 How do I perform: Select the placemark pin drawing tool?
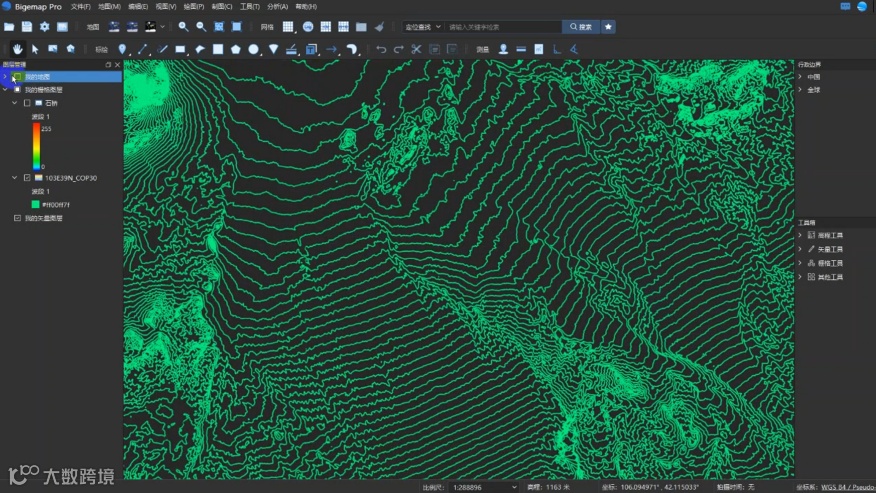[123, 48]
